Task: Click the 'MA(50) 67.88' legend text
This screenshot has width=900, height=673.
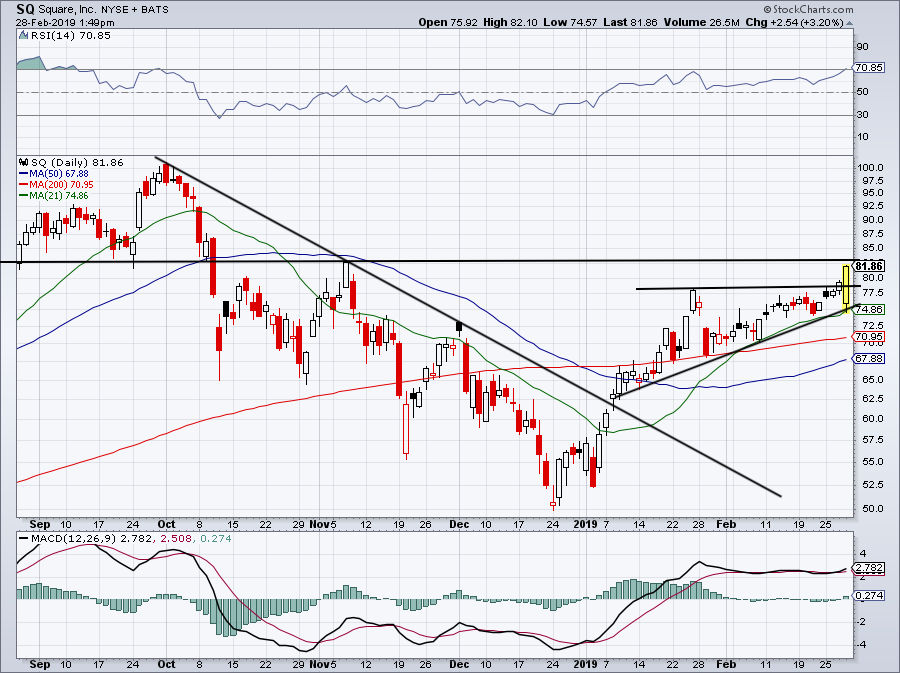Action: [59, 173]
